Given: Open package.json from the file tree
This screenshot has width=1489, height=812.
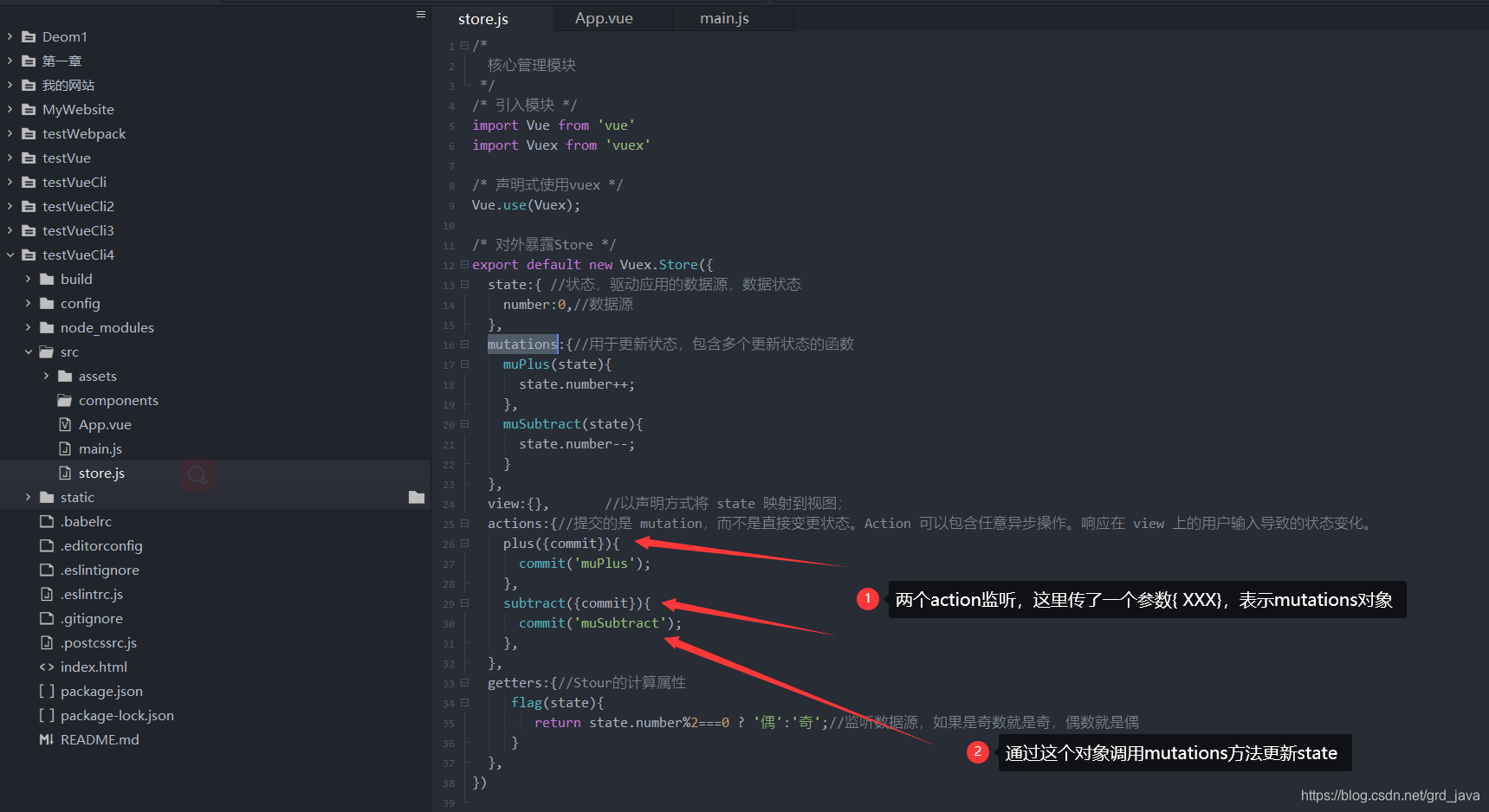Looking at the screenshot, I should [101, 691].
